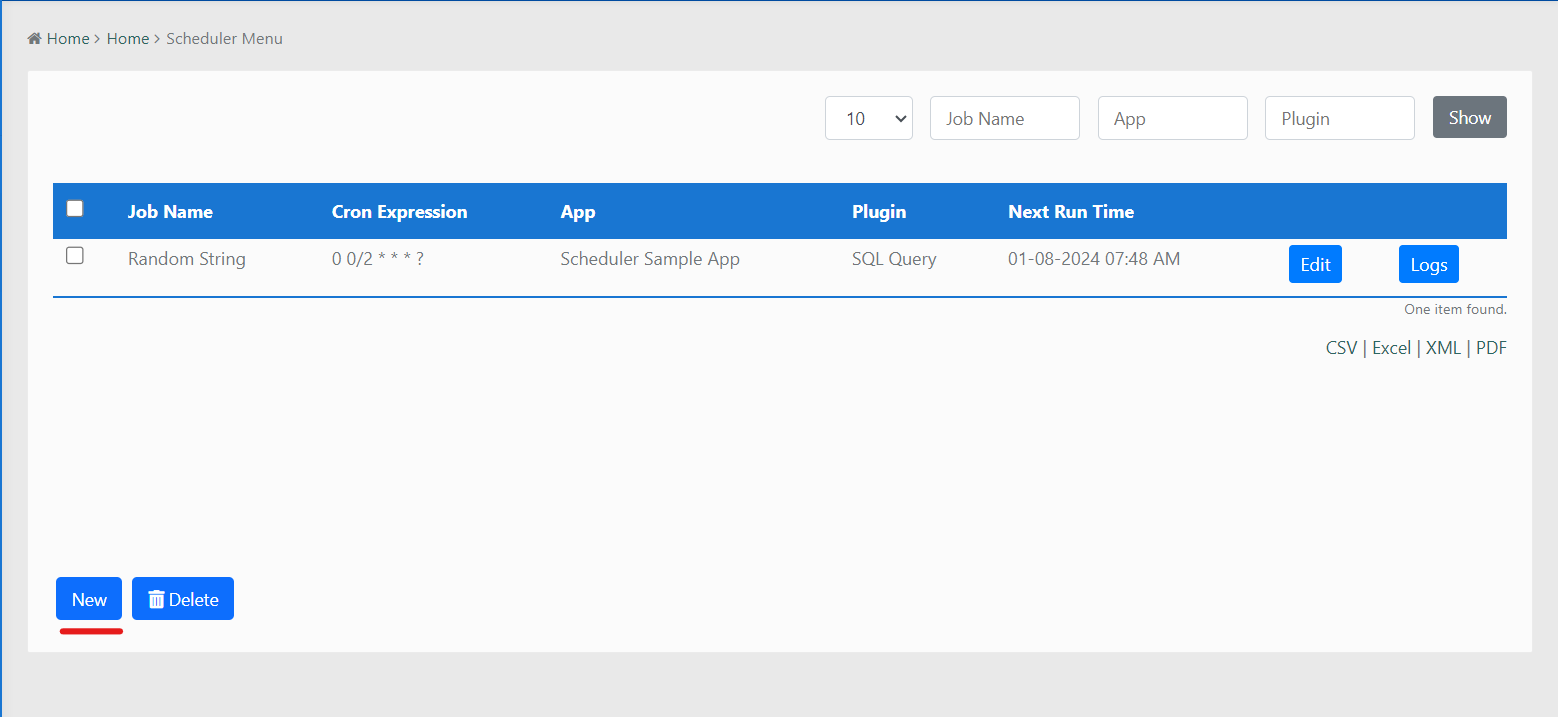Click into the Plugin filter field
This screenshot has width=1558, height=717.
click(1339, 118)
